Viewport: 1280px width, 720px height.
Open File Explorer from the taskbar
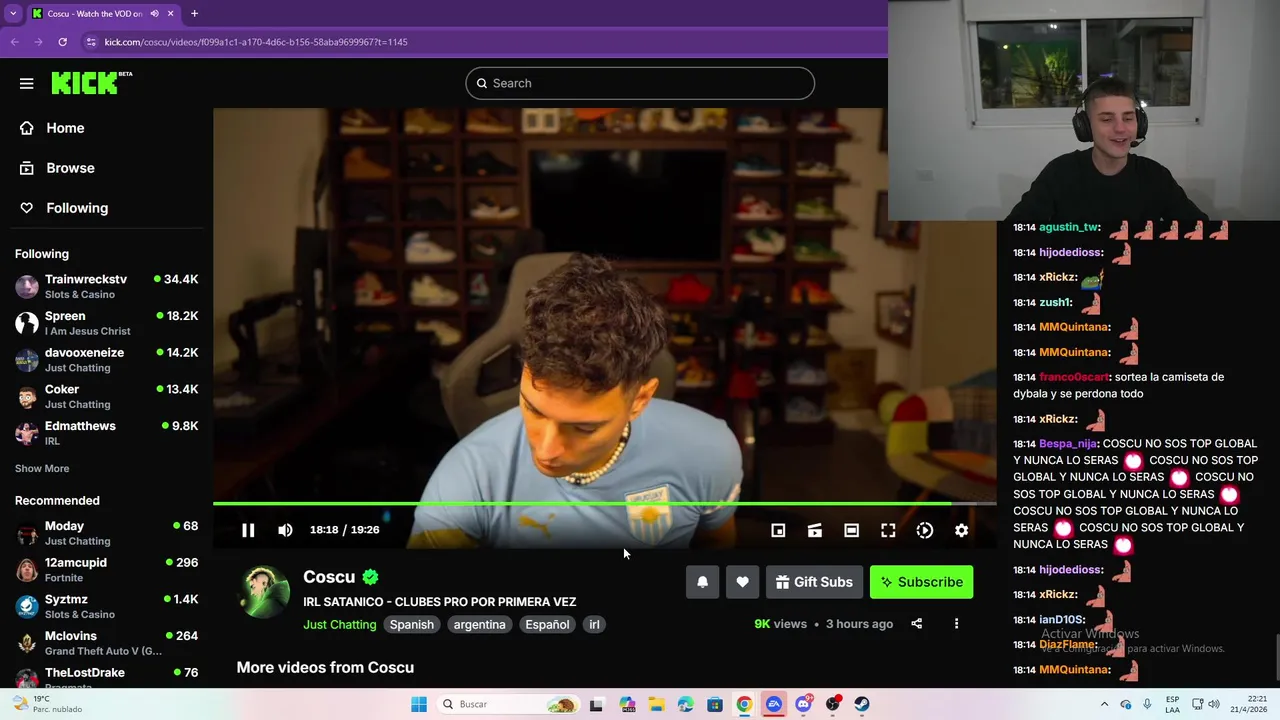[x=656, y=704]
